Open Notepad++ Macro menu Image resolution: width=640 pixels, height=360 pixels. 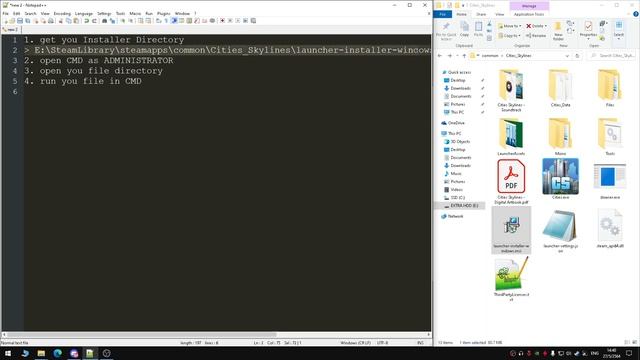coord(135,13)
